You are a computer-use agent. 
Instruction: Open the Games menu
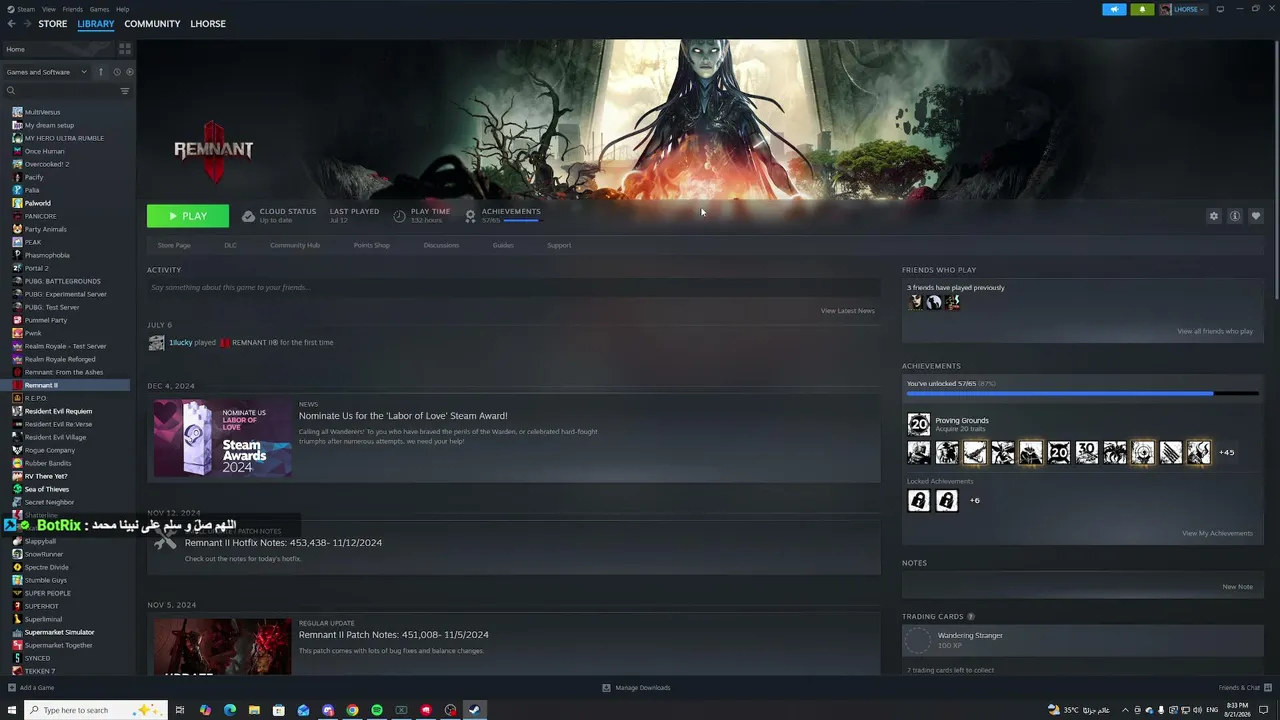99,9
